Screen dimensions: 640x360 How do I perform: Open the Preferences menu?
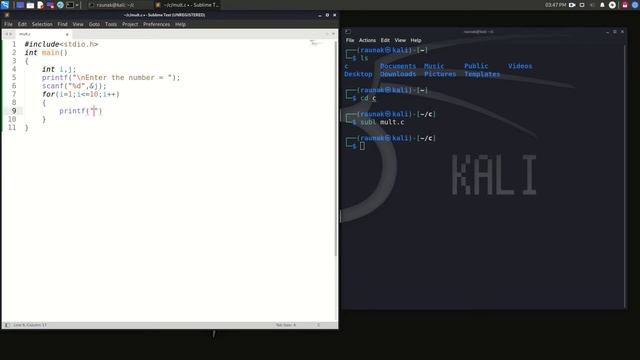coord(156,24)
